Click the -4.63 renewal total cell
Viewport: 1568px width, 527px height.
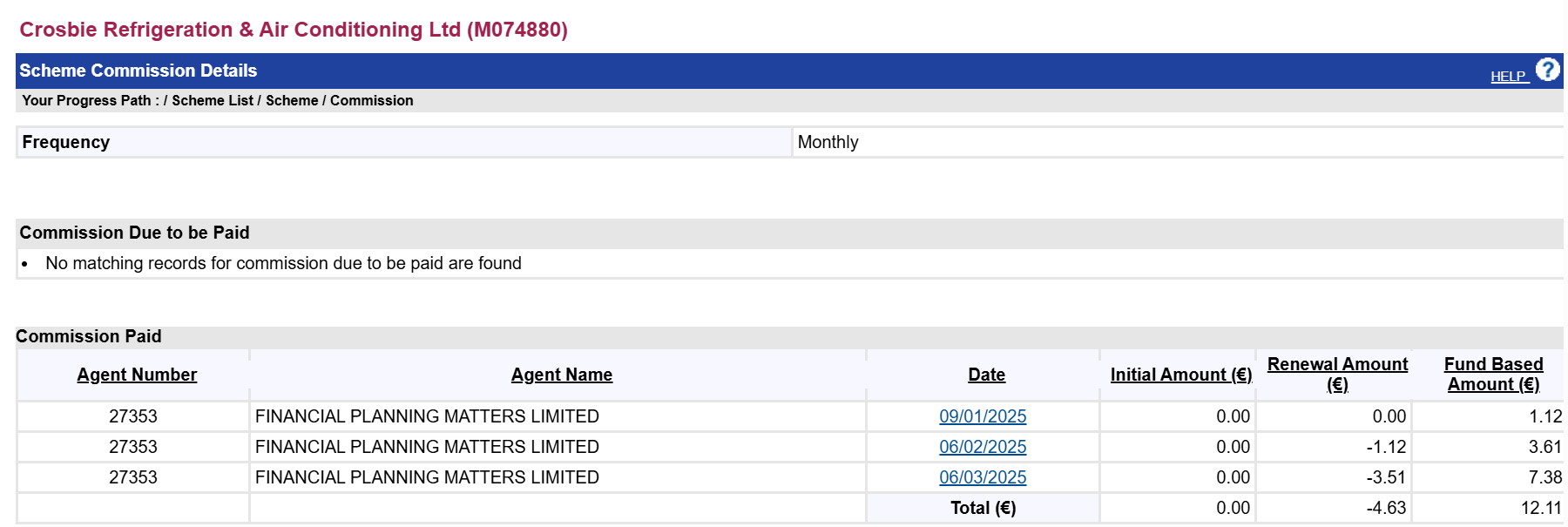[1385, 508]
